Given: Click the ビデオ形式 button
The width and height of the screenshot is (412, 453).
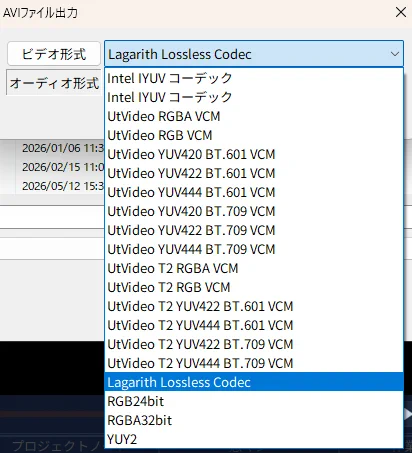Looking at the screenshot, I should point(54,53).
